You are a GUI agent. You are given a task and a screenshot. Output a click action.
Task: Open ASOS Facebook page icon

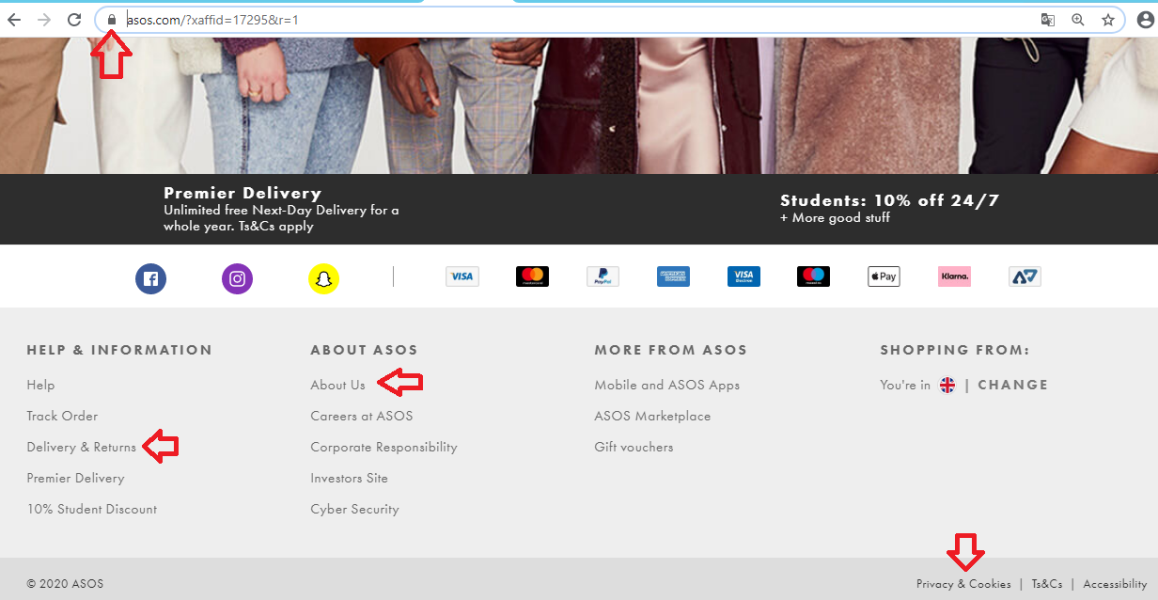point(151,279)
